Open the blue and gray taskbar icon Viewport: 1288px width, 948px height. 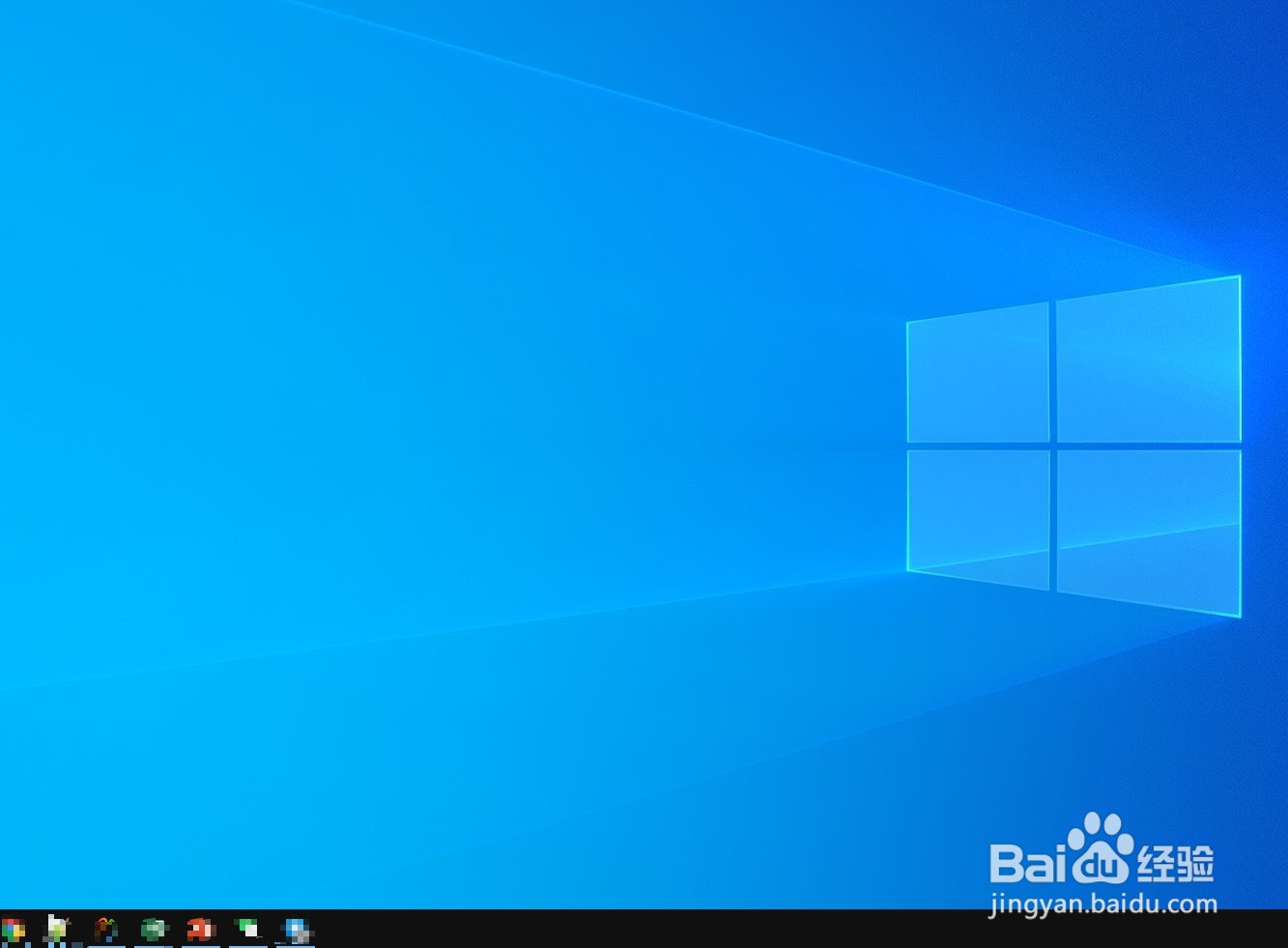click(x=297, y=931)
